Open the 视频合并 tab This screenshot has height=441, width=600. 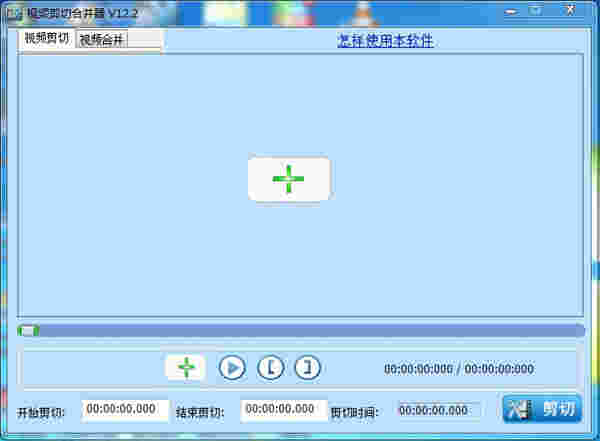point(102,39)
